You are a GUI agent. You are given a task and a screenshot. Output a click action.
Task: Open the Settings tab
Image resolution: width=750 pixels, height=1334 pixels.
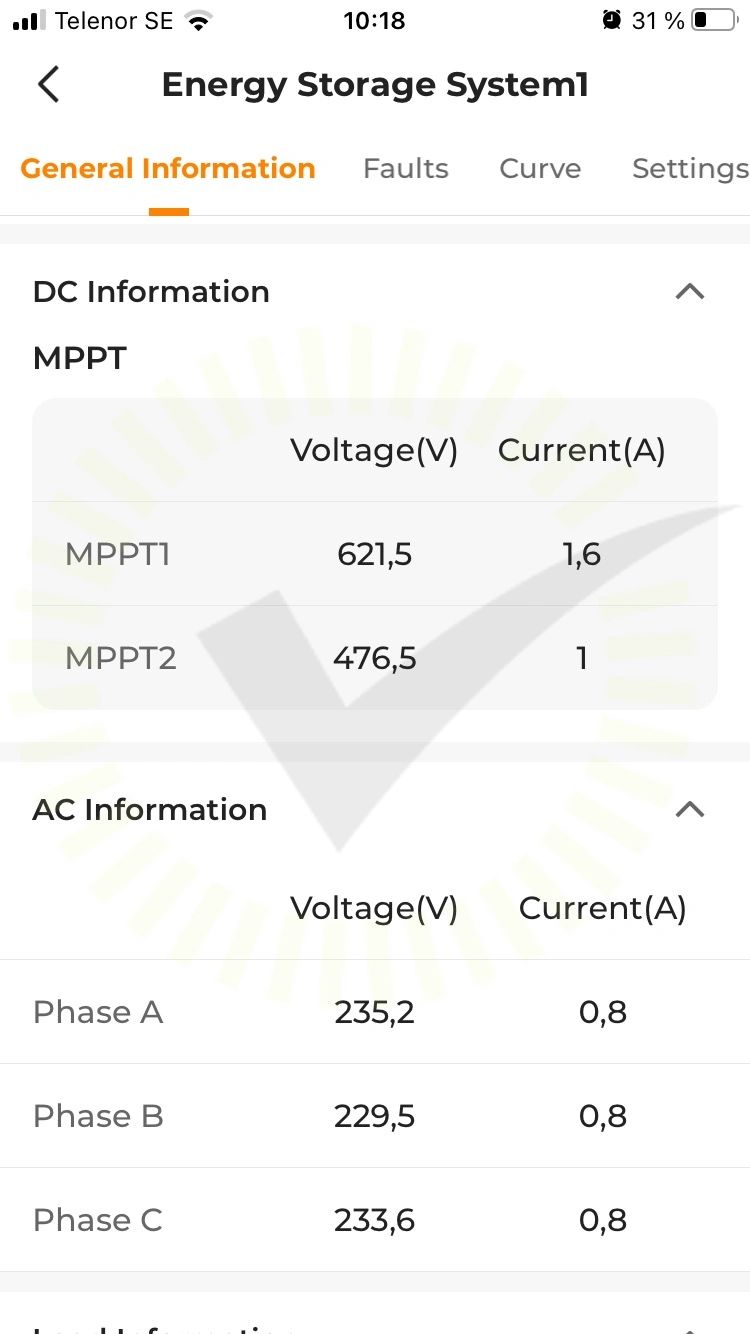click(690, 168)
